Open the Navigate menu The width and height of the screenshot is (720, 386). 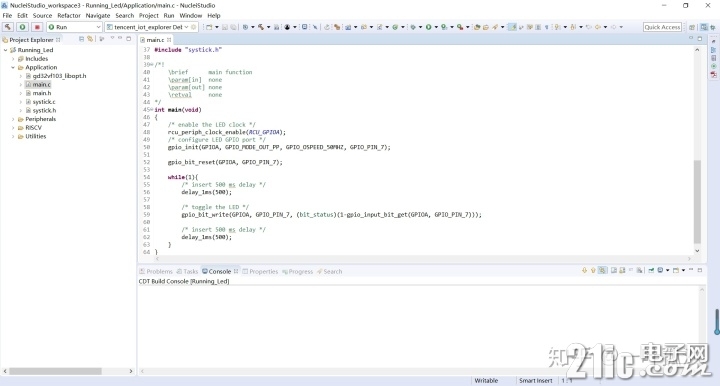pos(98,15)
